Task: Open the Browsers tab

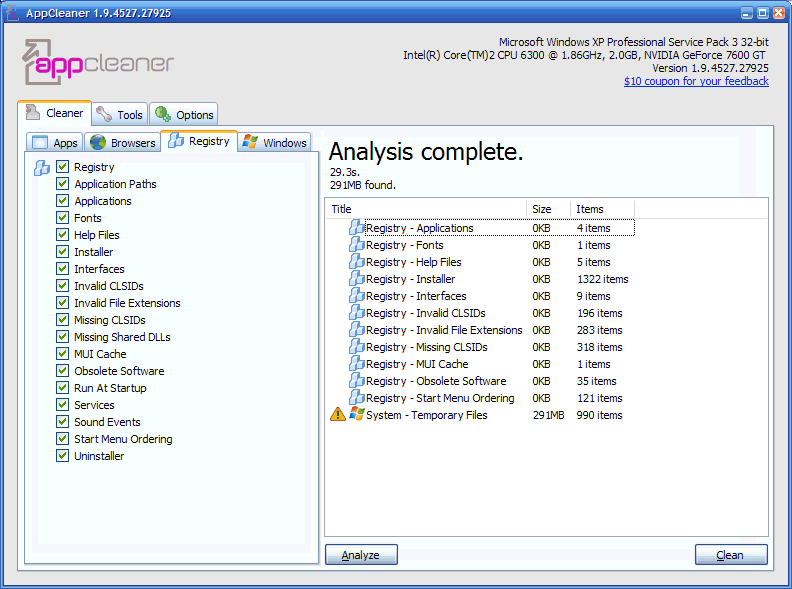Action: (122, 143)
